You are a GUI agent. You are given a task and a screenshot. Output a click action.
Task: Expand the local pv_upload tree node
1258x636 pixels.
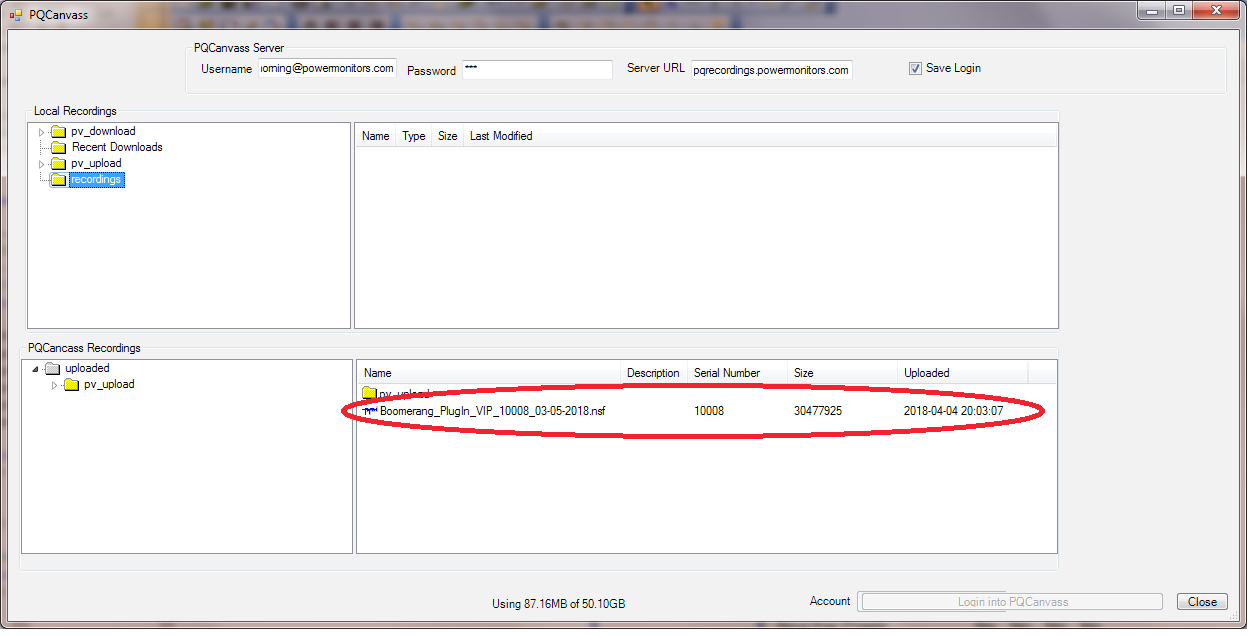(41, 164)
